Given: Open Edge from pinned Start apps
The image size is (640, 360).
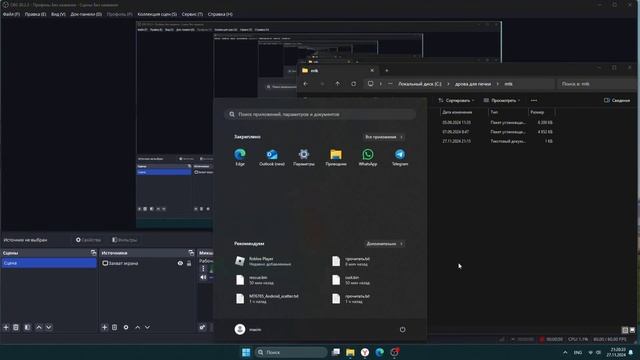Looking at the screenshot, I should pyautogui.click(x=240, y=157).
